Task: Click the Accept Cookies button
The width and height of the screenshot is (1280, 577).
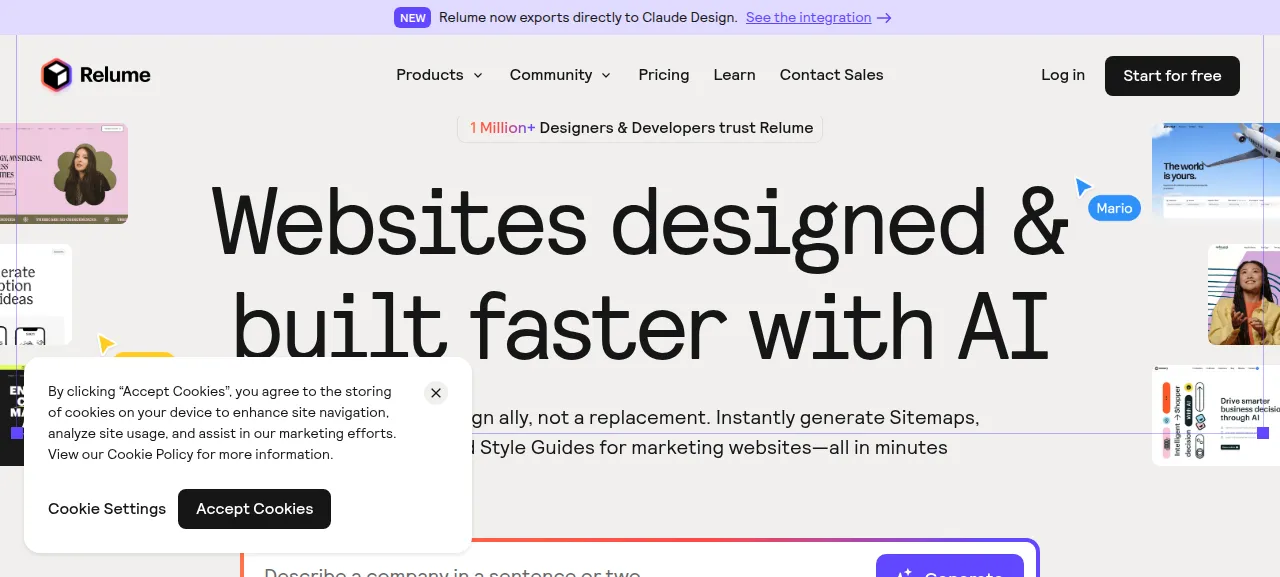Action: (254, 509)
